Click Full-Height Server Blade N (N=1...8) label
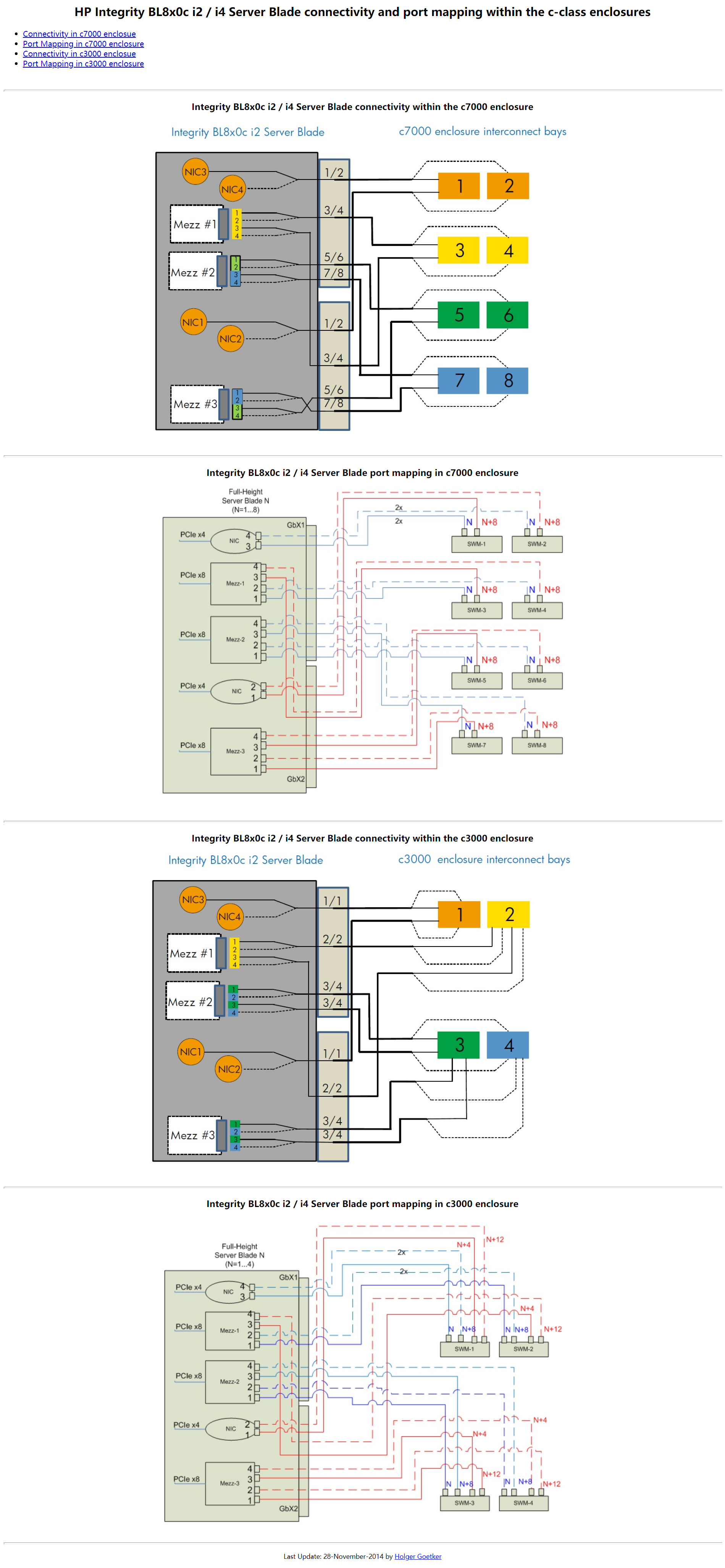The height and width of the screenshot is (1568, 725). [246, 501]
